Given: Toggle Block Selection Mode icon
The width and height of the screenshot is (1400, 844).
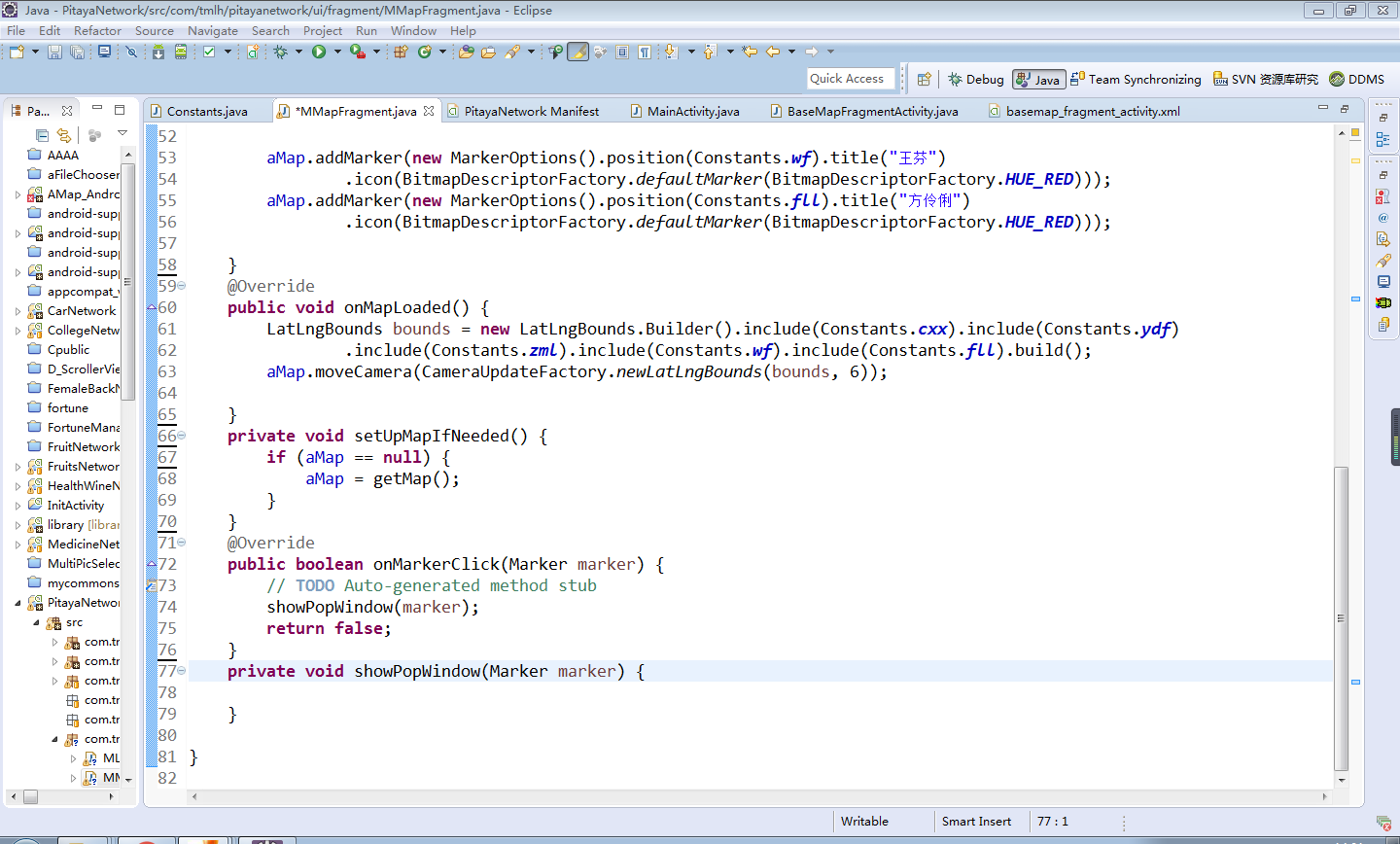Looking at the screenshot, I should coord(622,52).
